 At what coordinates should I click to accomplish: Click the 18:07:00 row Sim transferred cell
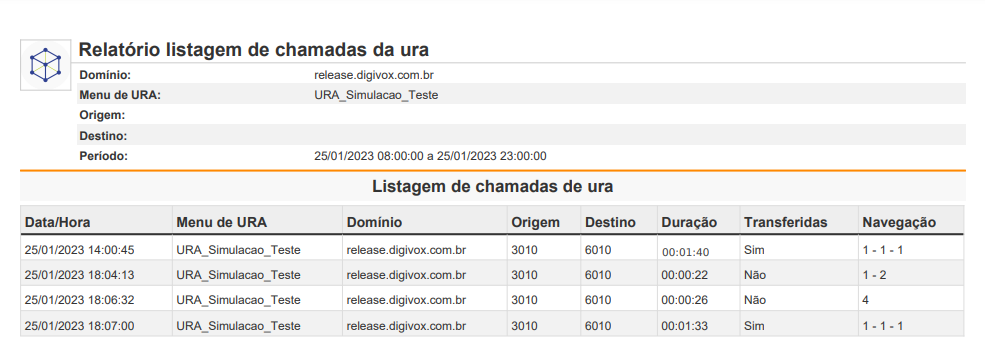(754, 326)
